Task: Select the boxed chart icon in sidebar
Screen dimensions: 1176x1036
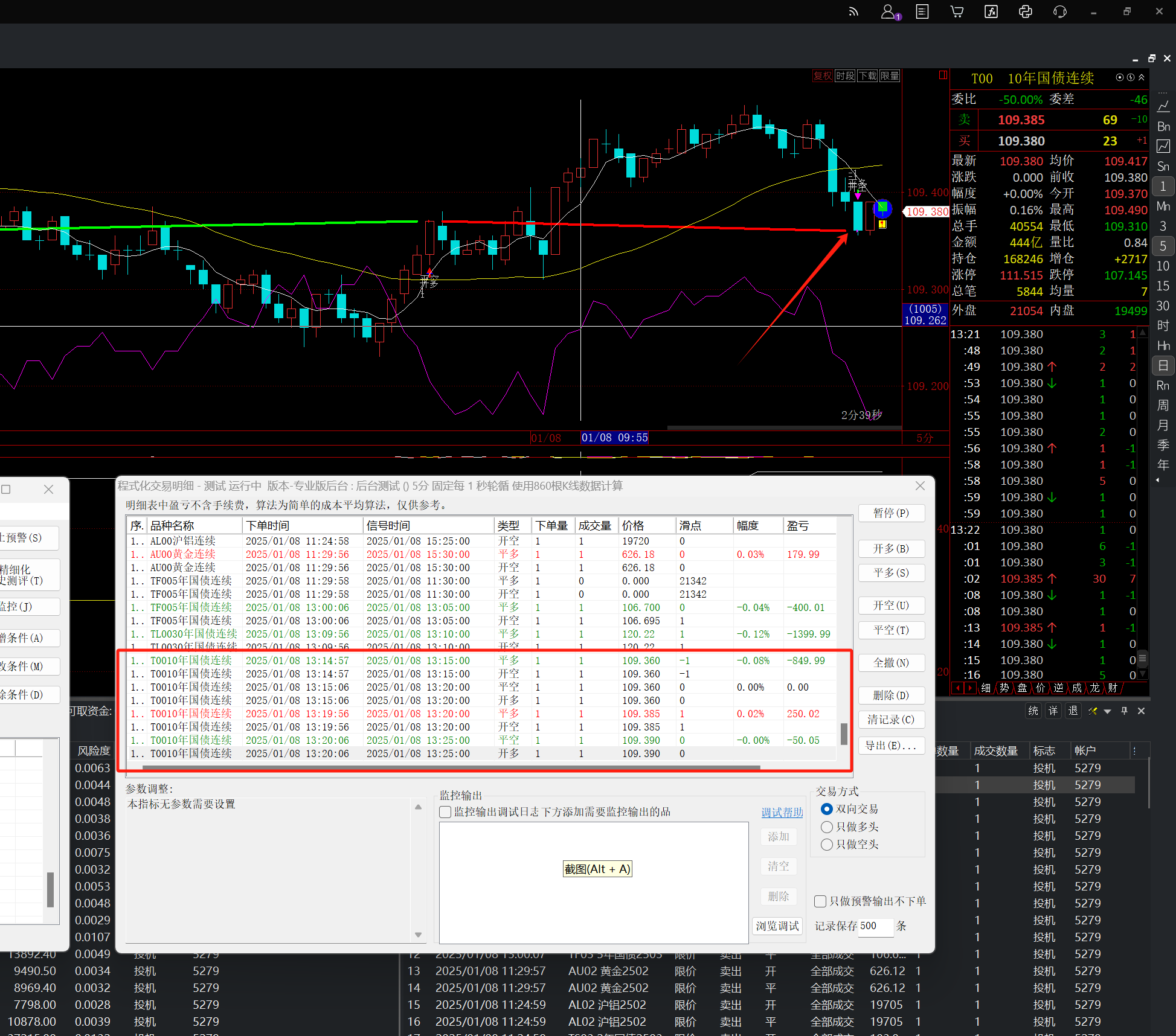Action: click(x=1163, y=146)
